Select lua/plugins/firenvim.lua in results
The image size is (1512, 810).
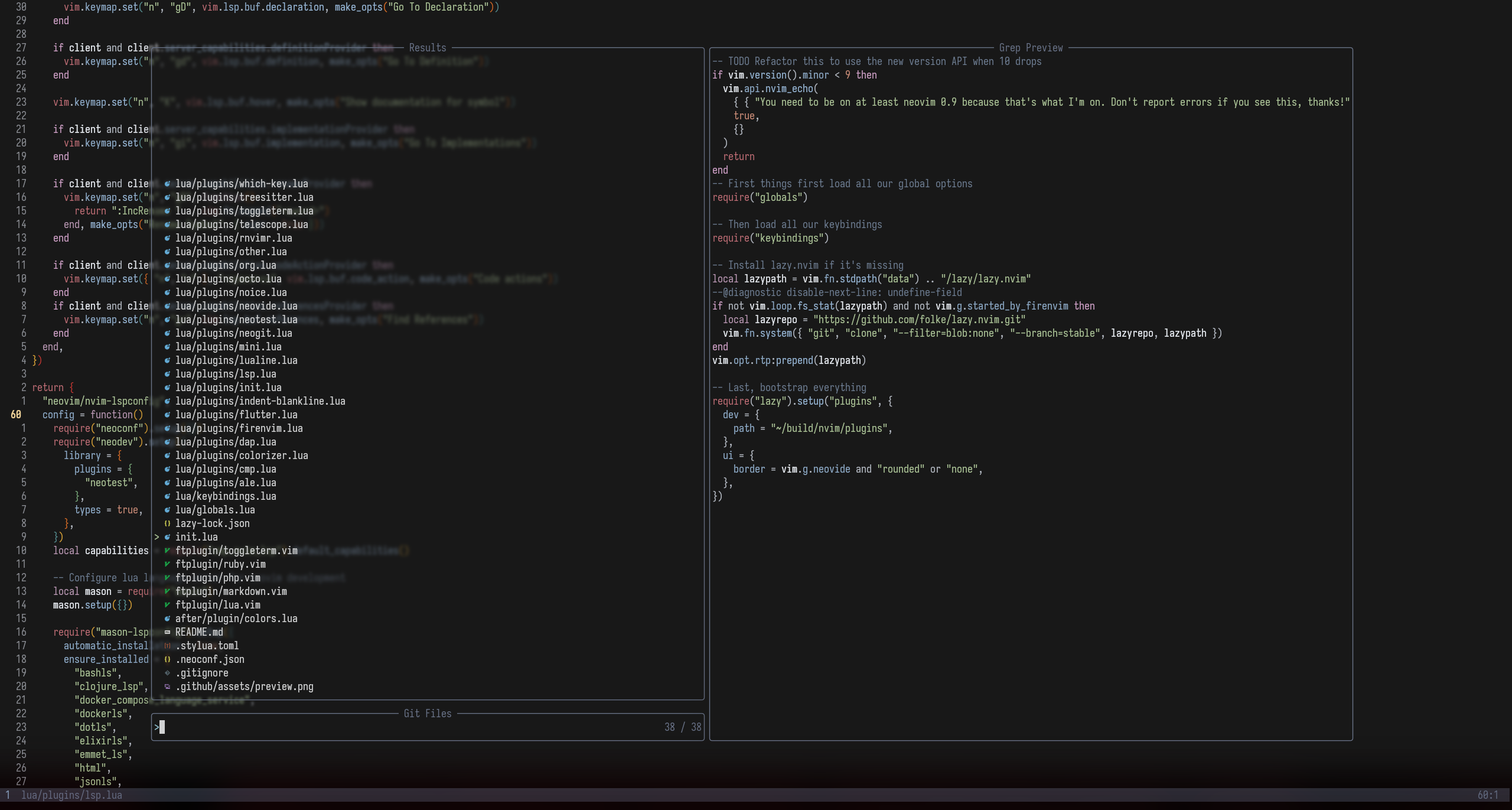point(239,428)
